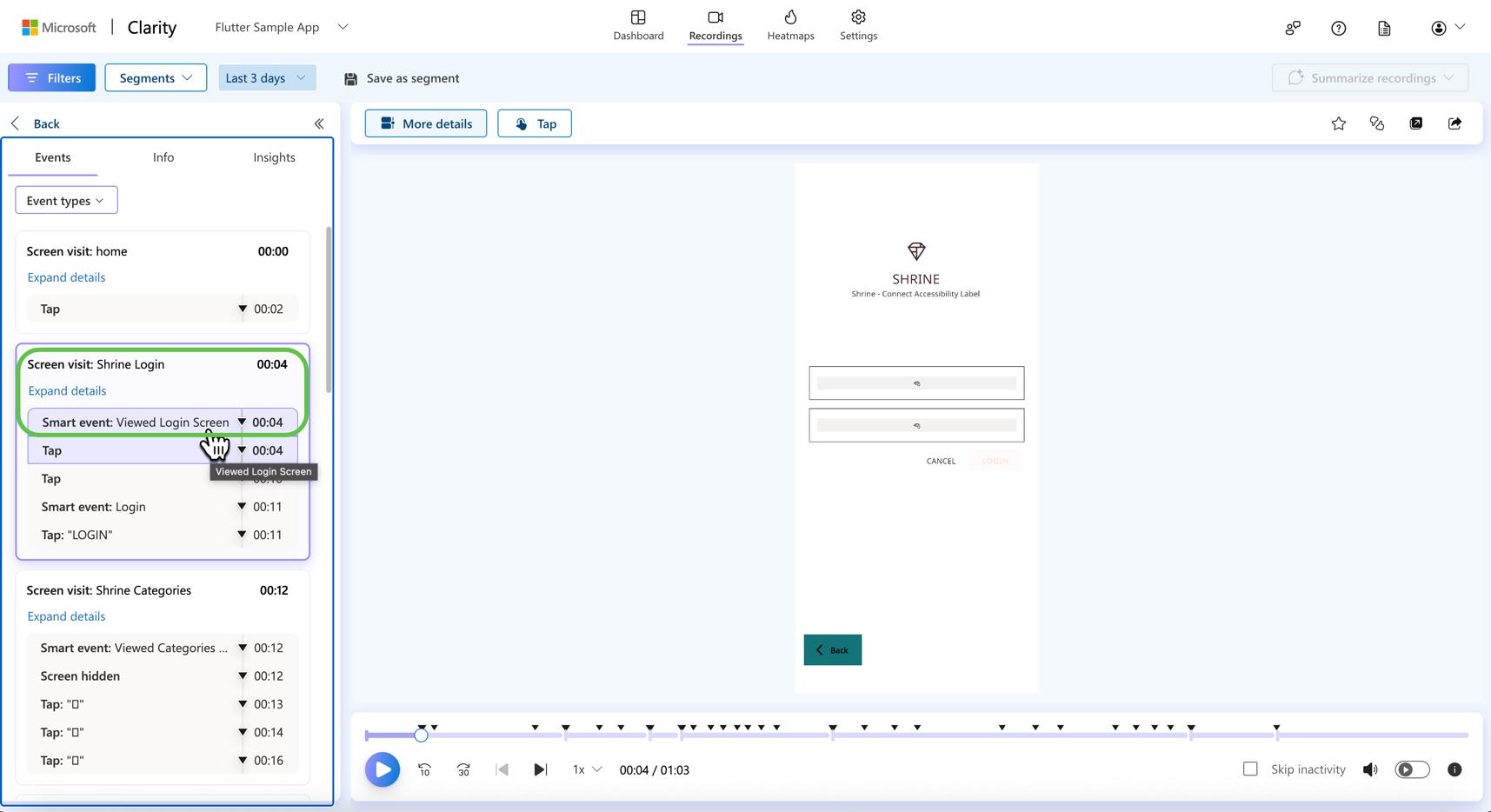This screenshot has height=812, width=1491.
Task: Select the Screen visit: home event heading
Action: (x=77, y=251)
